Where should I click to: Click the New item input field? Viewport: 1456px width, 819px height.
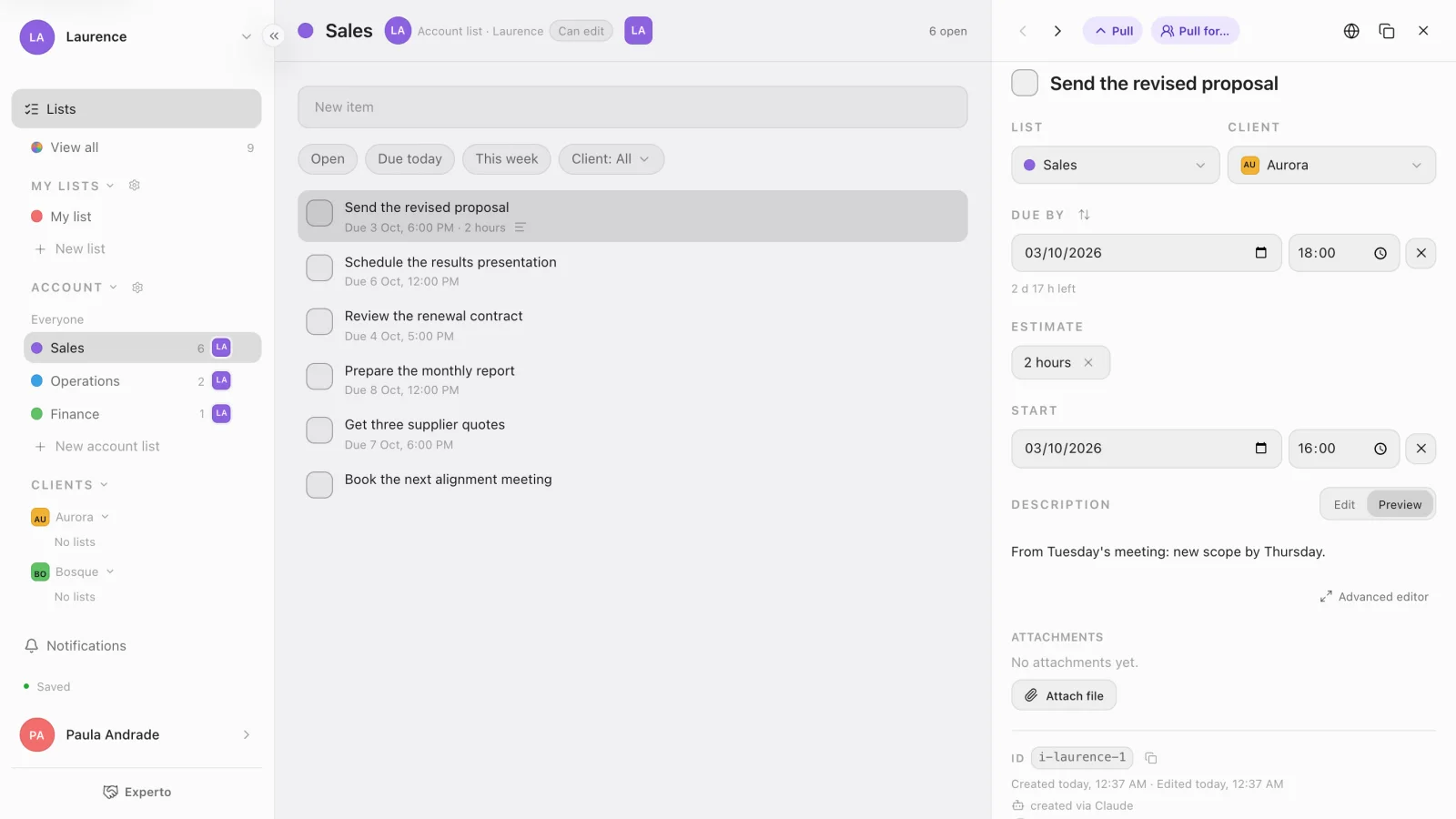click(x=632, y=107)
